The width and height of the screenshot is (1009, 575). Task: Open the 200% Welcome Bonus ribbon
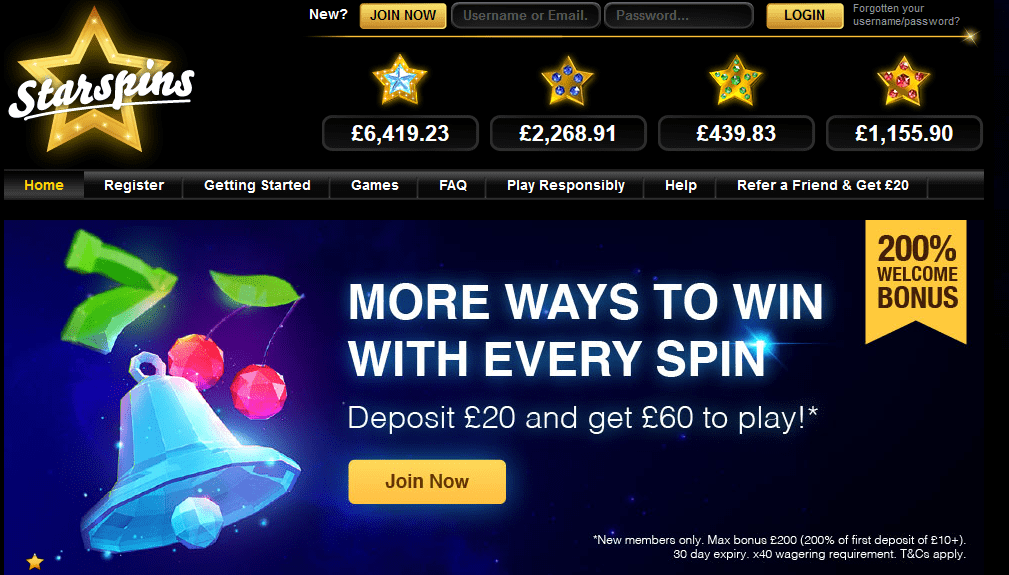[916, 280]
